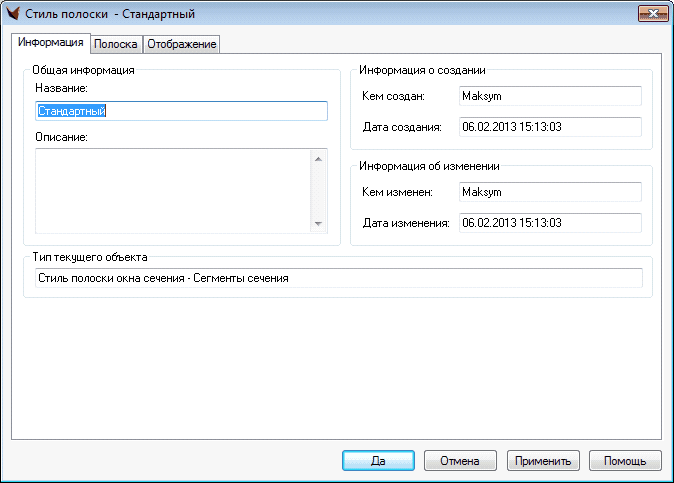Click the Дата изменения field
Screen dimensions: 674x483
tap(548, 223)
